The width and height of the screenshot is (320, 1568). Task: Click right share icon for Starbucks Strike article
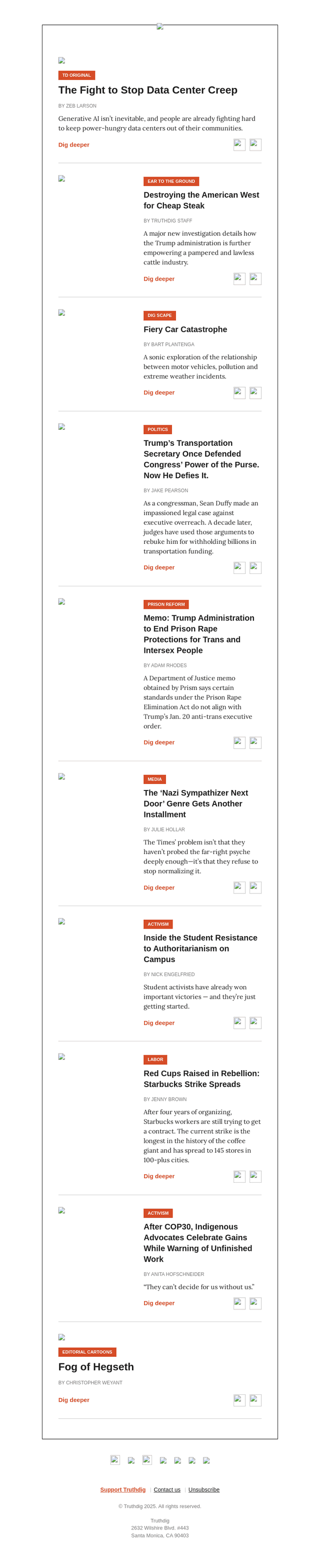tap(255, 1176)
